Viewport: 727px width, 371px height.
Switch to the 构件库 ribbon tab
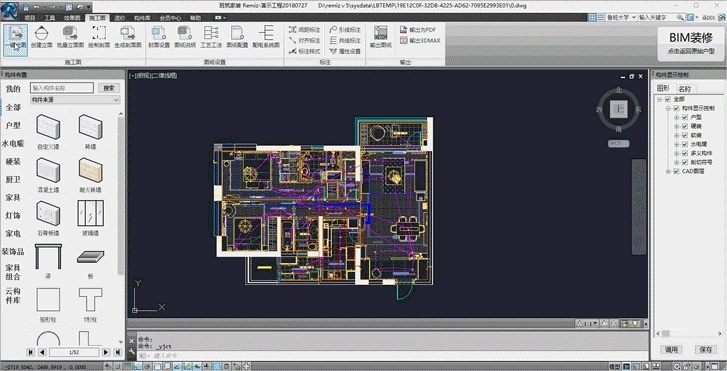click(x=142, y=18)
